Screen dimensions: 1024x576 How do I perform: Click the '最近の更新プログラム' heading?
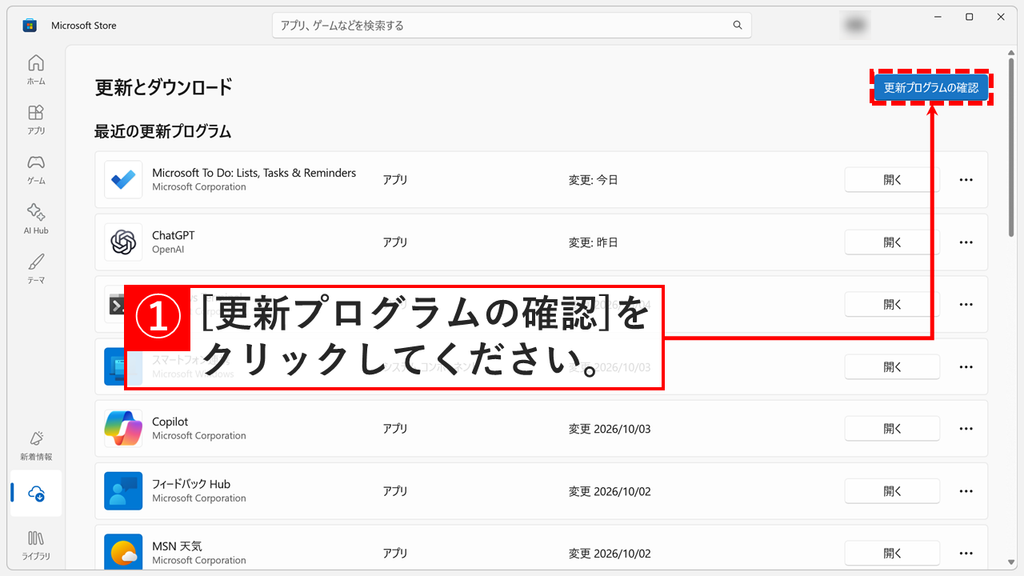163,131
